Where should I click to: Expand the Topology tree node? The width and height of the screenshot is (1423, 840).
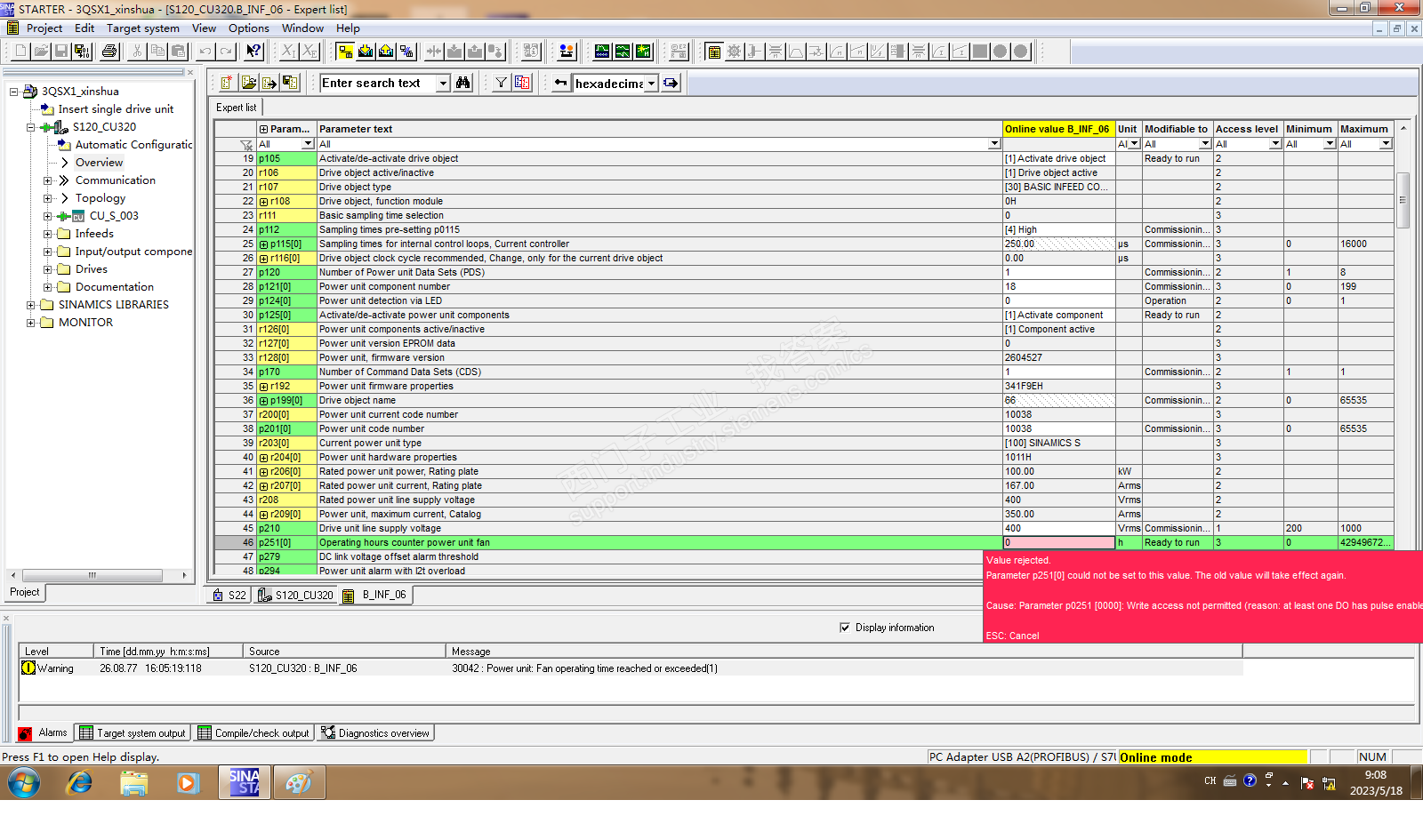click(x=48, y=198)
